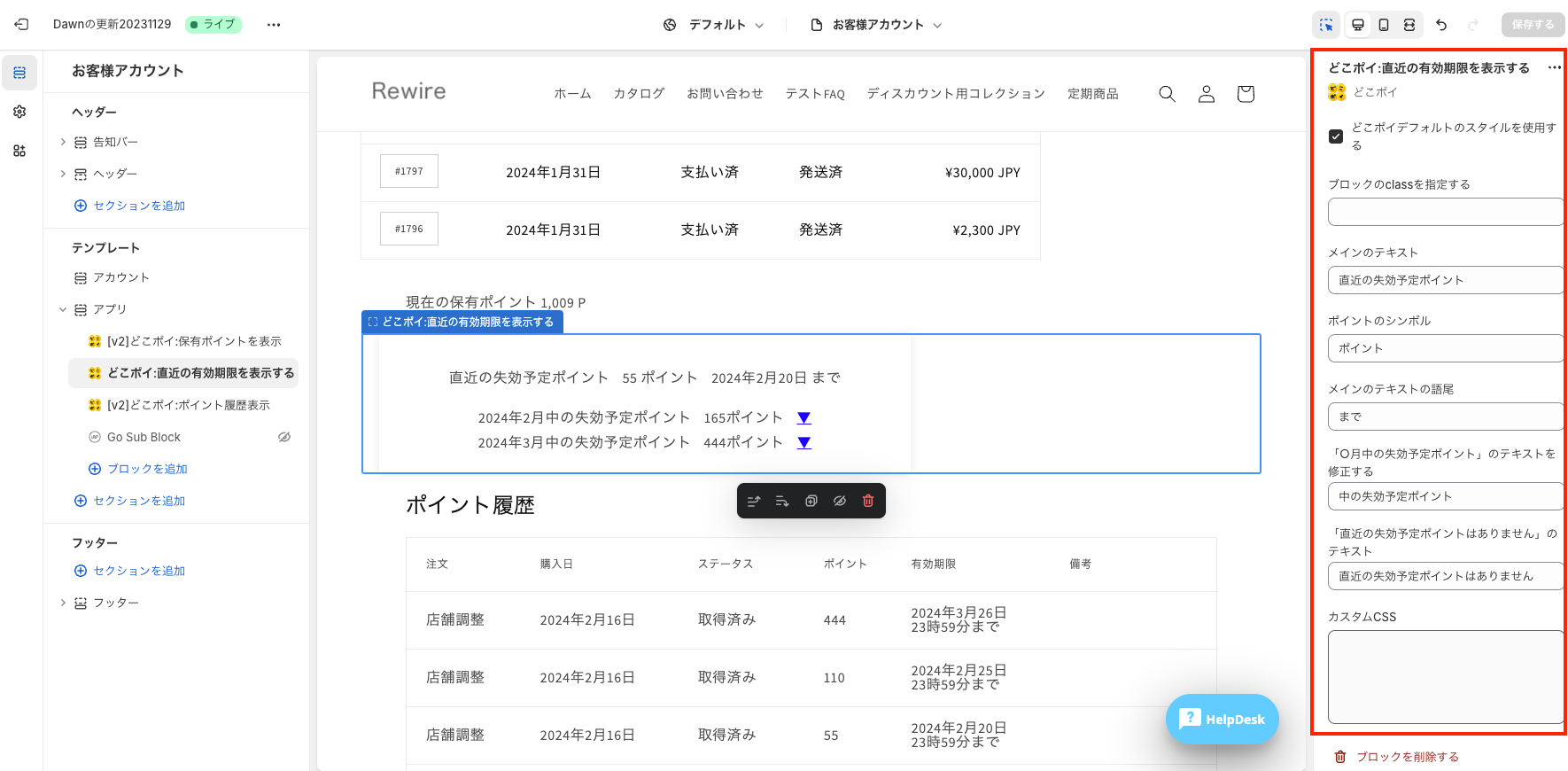The image size is (1568, 771).
Task: Click お問い合わせ in store navigation
Action: point(725,94)
